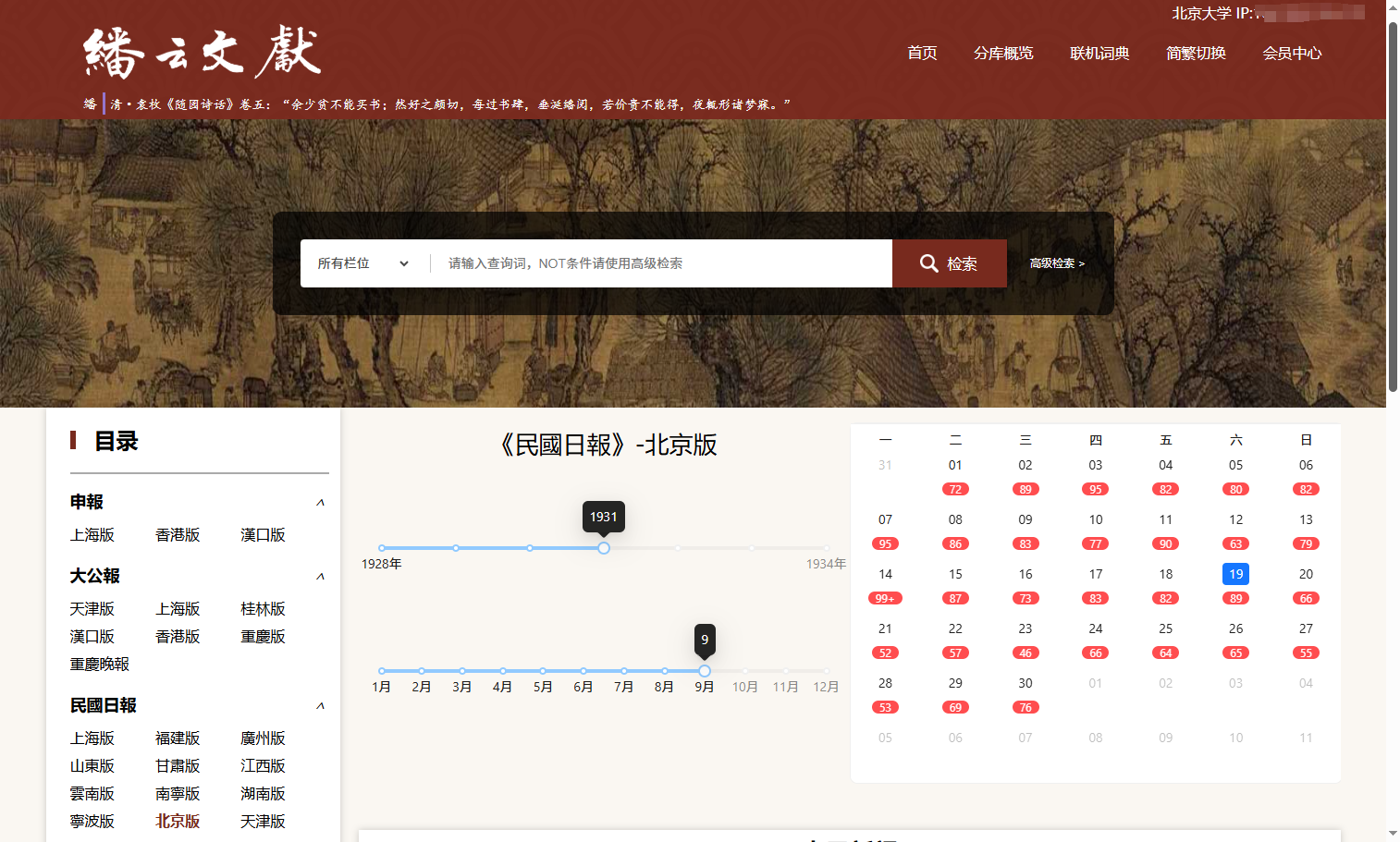Collapse the 申報 catalog section

[x=320, y=502]
